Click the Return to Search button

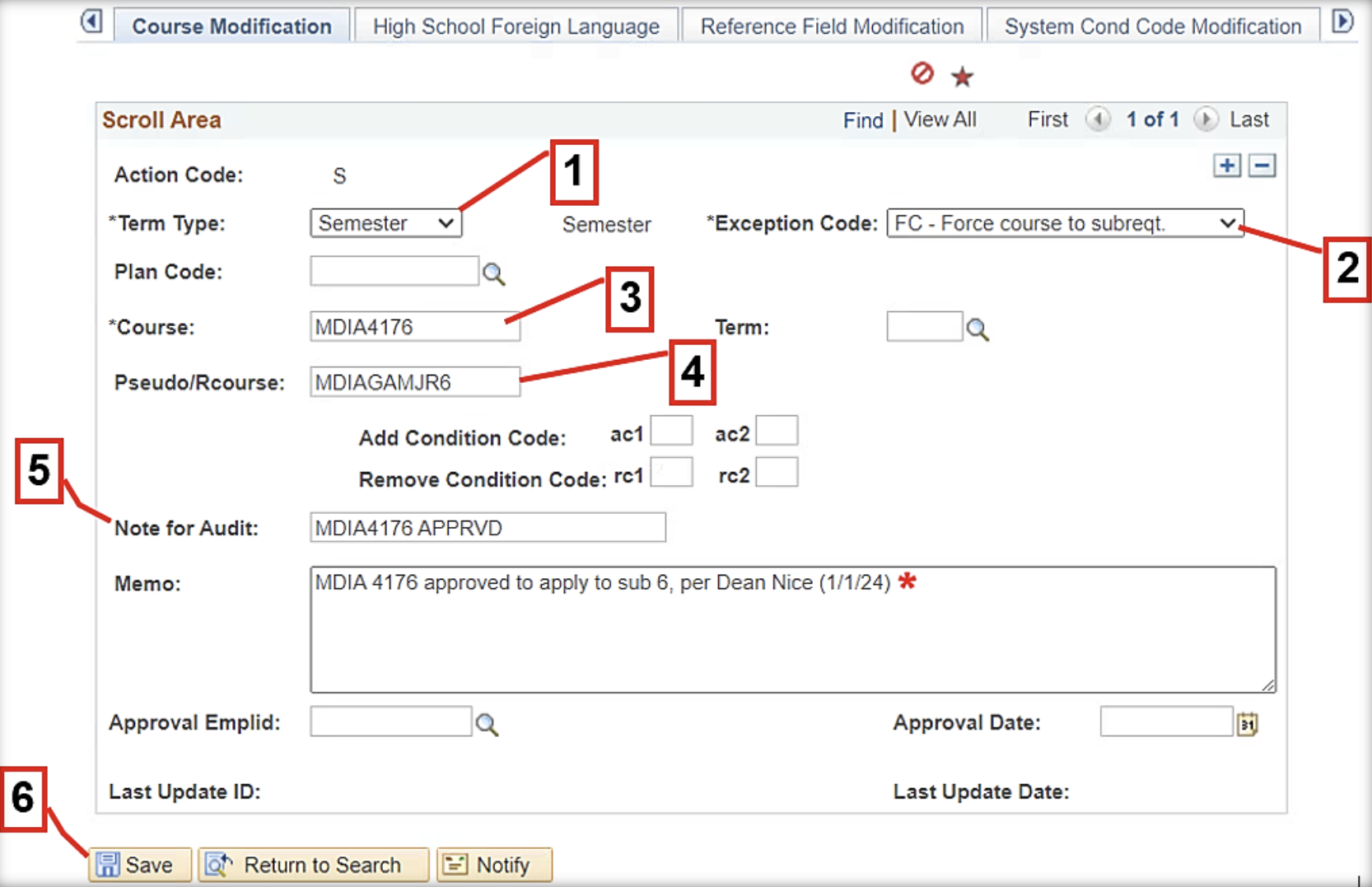tap(313, 864)
